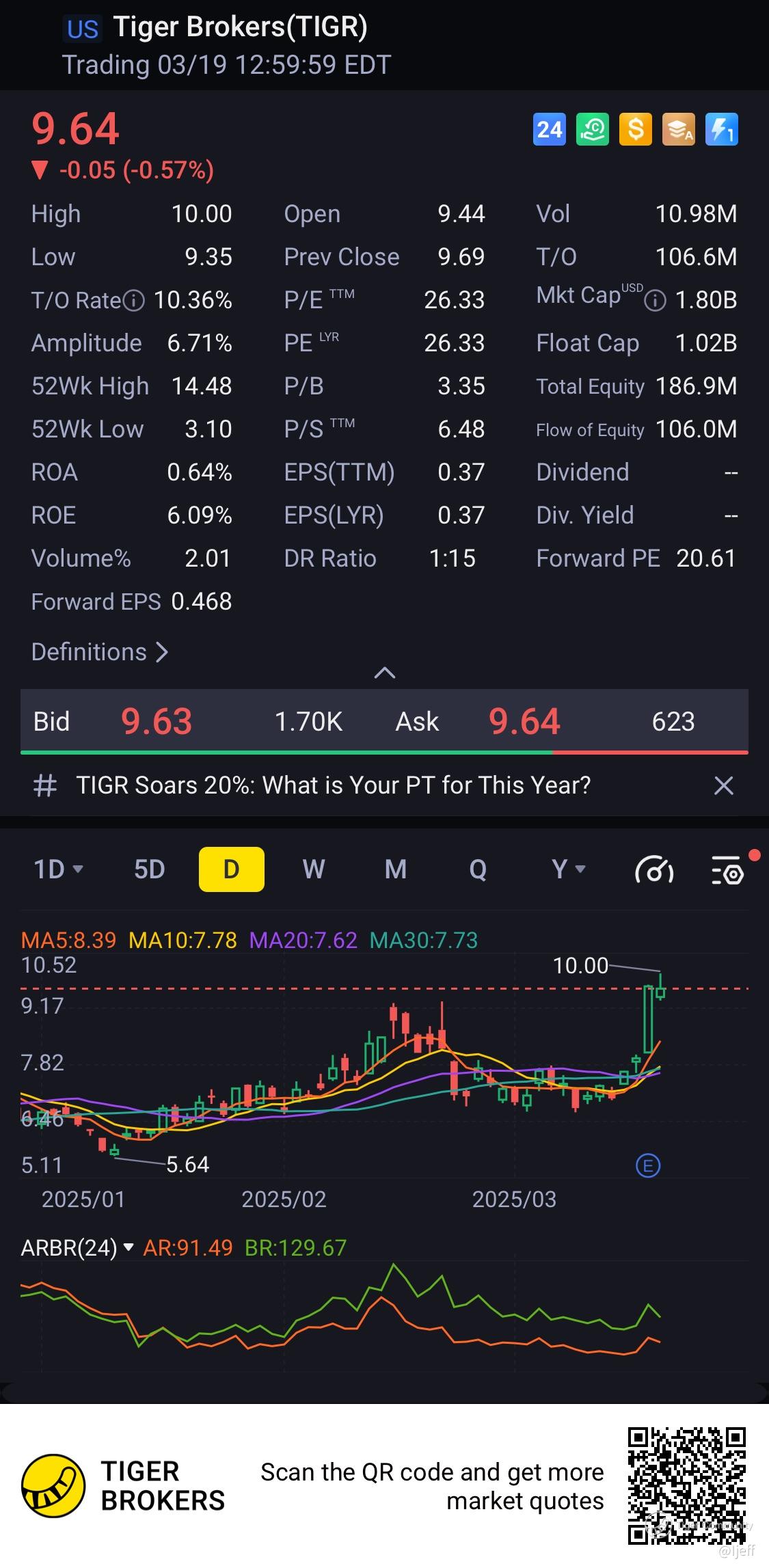Switch to the W weekly chart tab

point(314,869)
